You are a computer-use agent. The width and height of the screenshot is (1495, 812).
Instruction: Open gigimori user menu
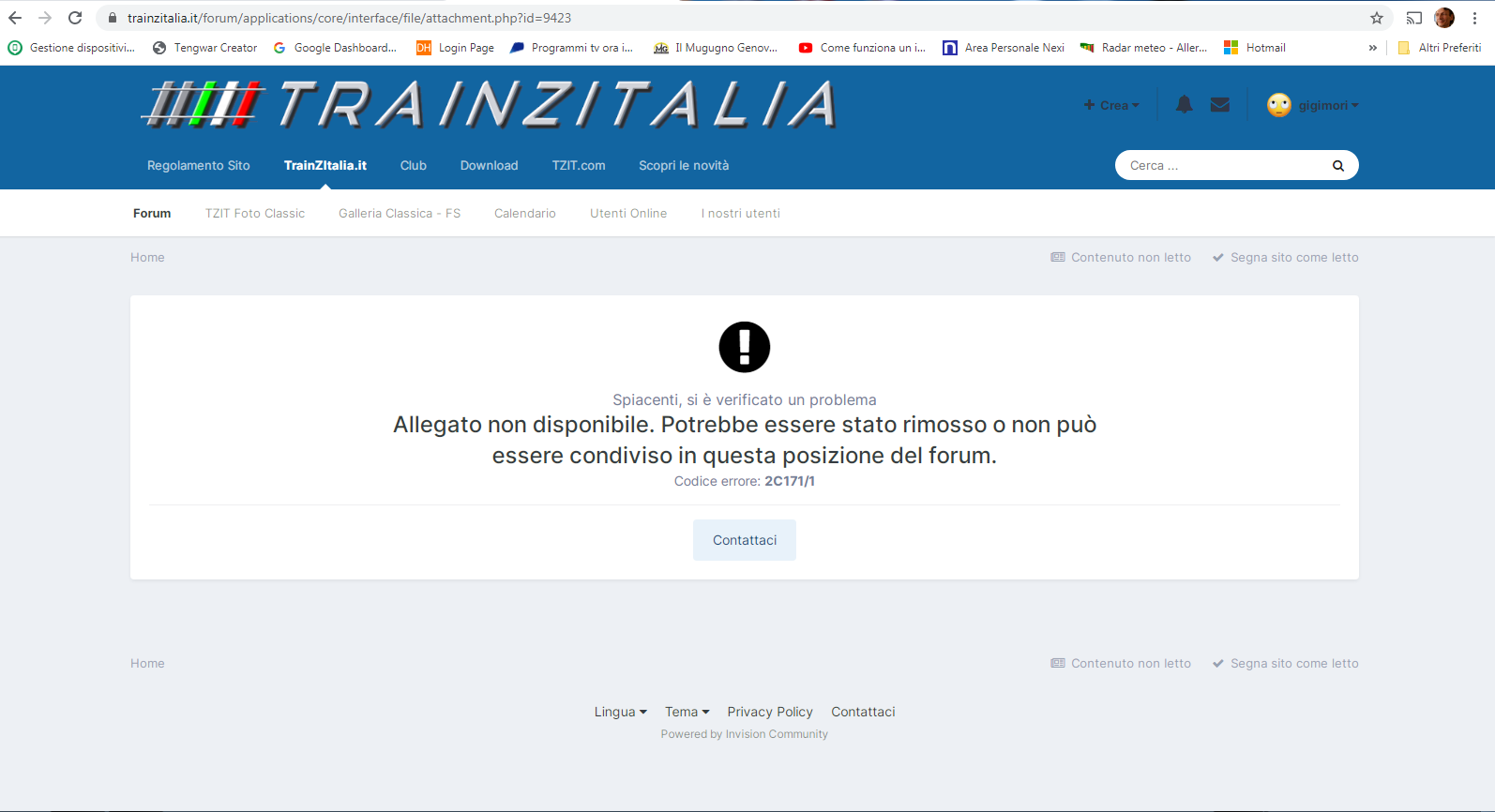pyautogui.click(x=1328, y=105)
